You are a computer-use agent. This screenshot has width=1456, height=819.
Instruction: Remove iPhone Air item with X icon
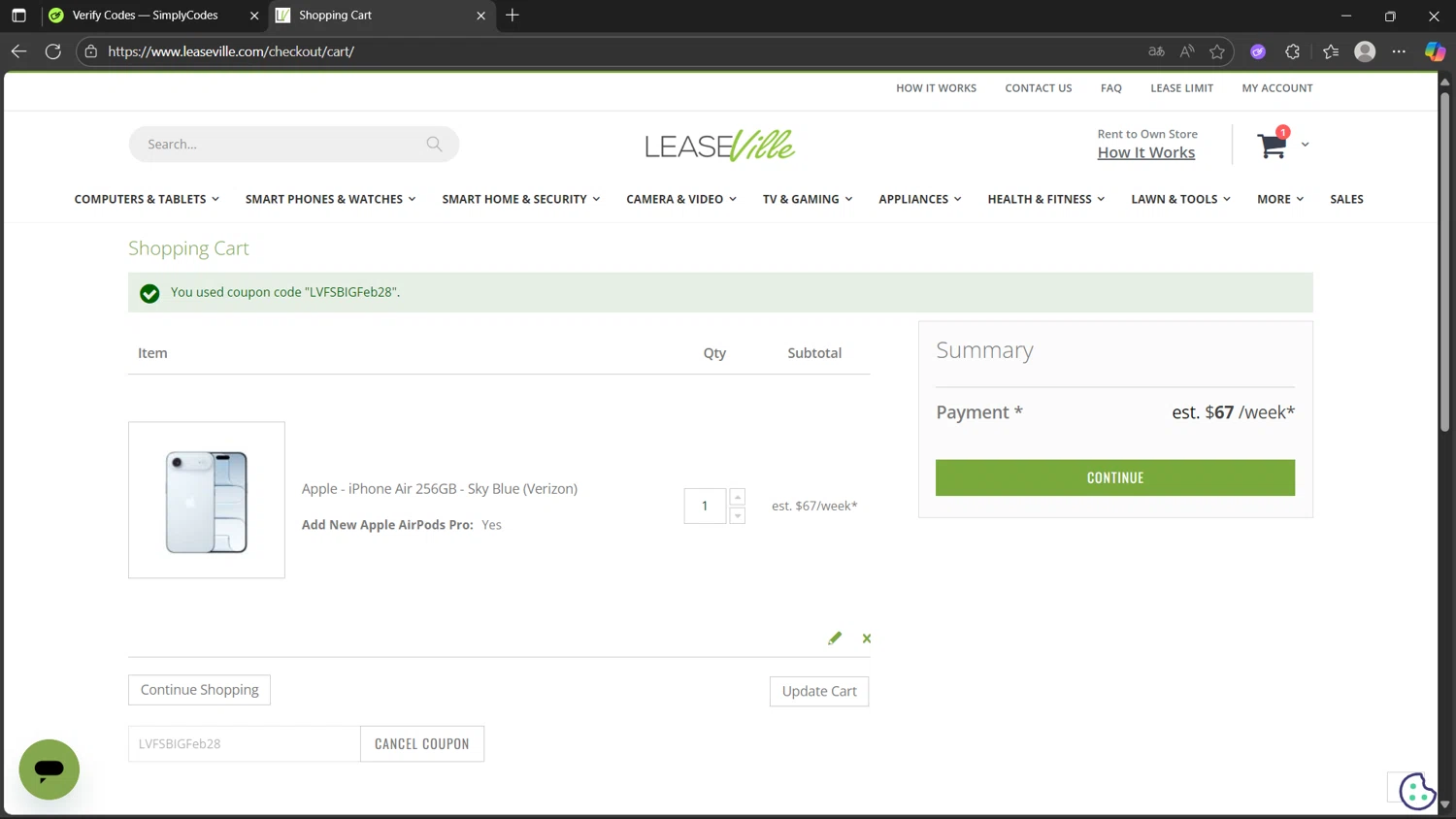coord(867,639)
